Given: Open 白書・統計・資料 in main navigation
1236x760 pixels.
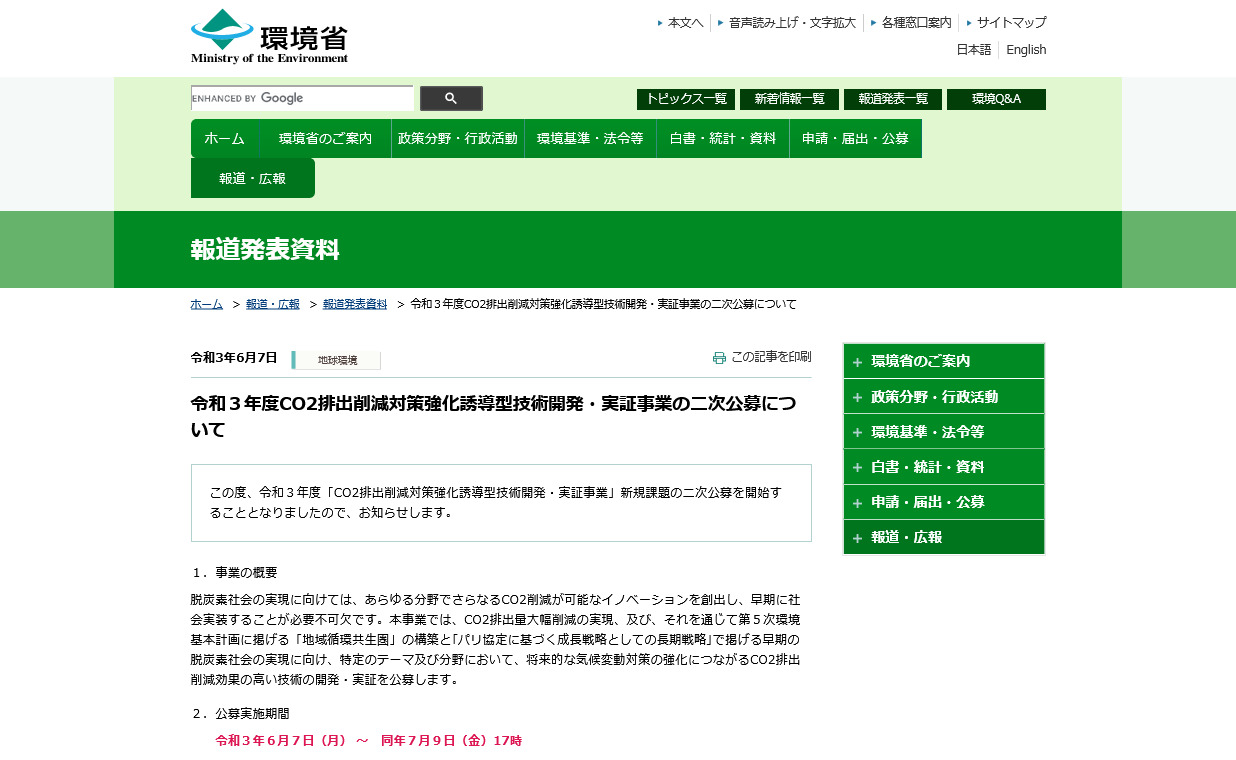Looking at the screenshot, I should pyautogui.click(x=722, y=139).
